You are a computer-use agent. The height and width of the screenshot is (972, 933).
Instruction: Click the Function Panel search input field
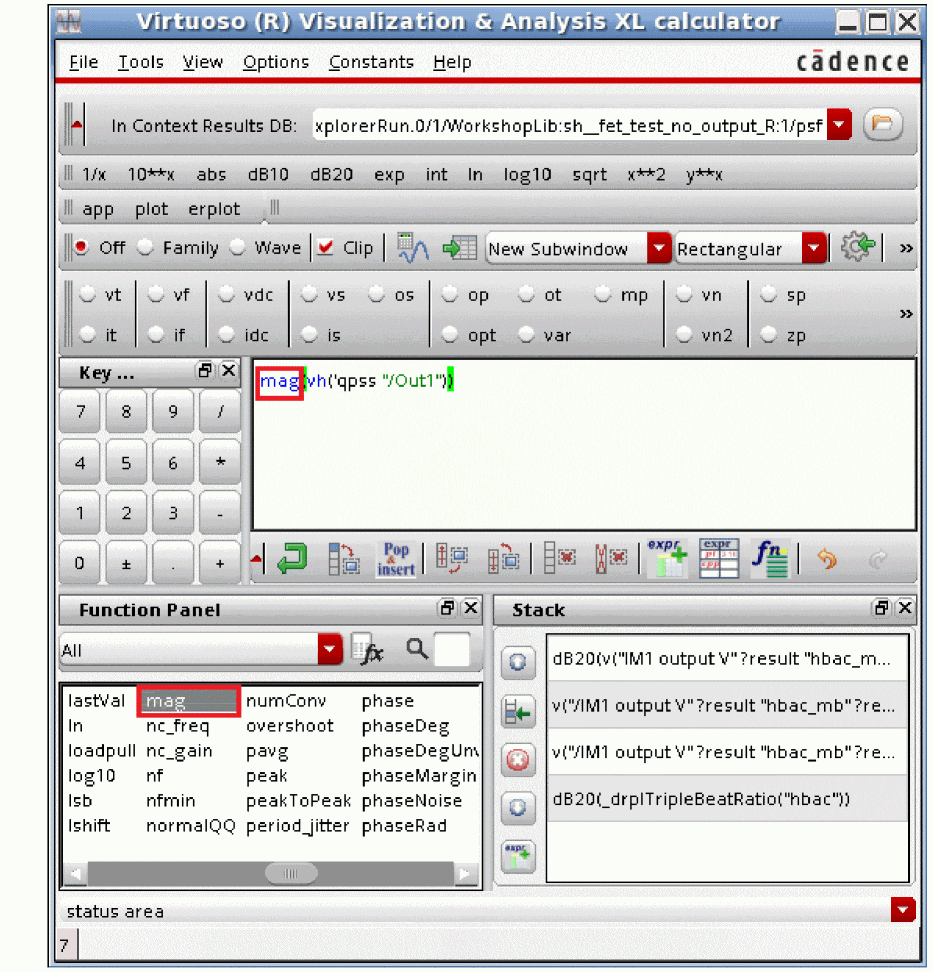(452, 650)
